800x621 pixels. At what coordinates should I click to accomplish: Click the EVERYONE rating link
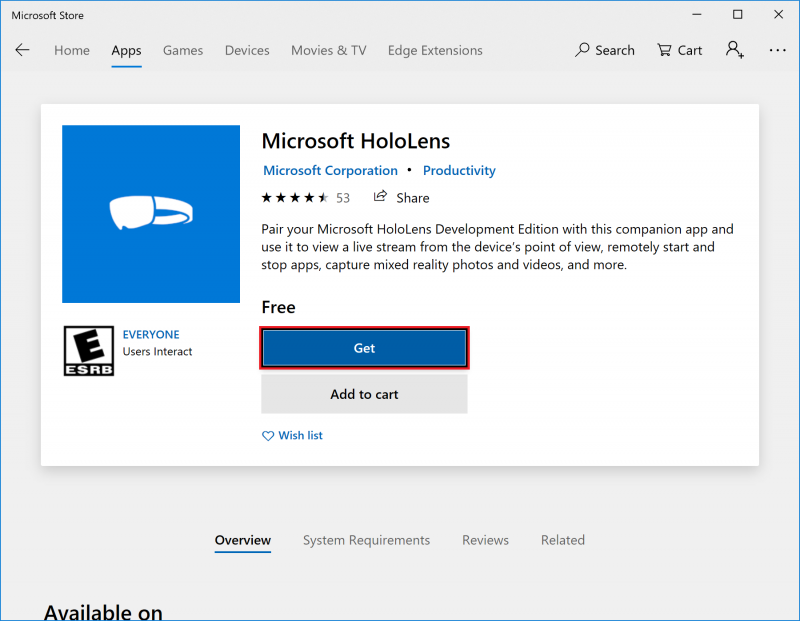(x=151, y=335)
